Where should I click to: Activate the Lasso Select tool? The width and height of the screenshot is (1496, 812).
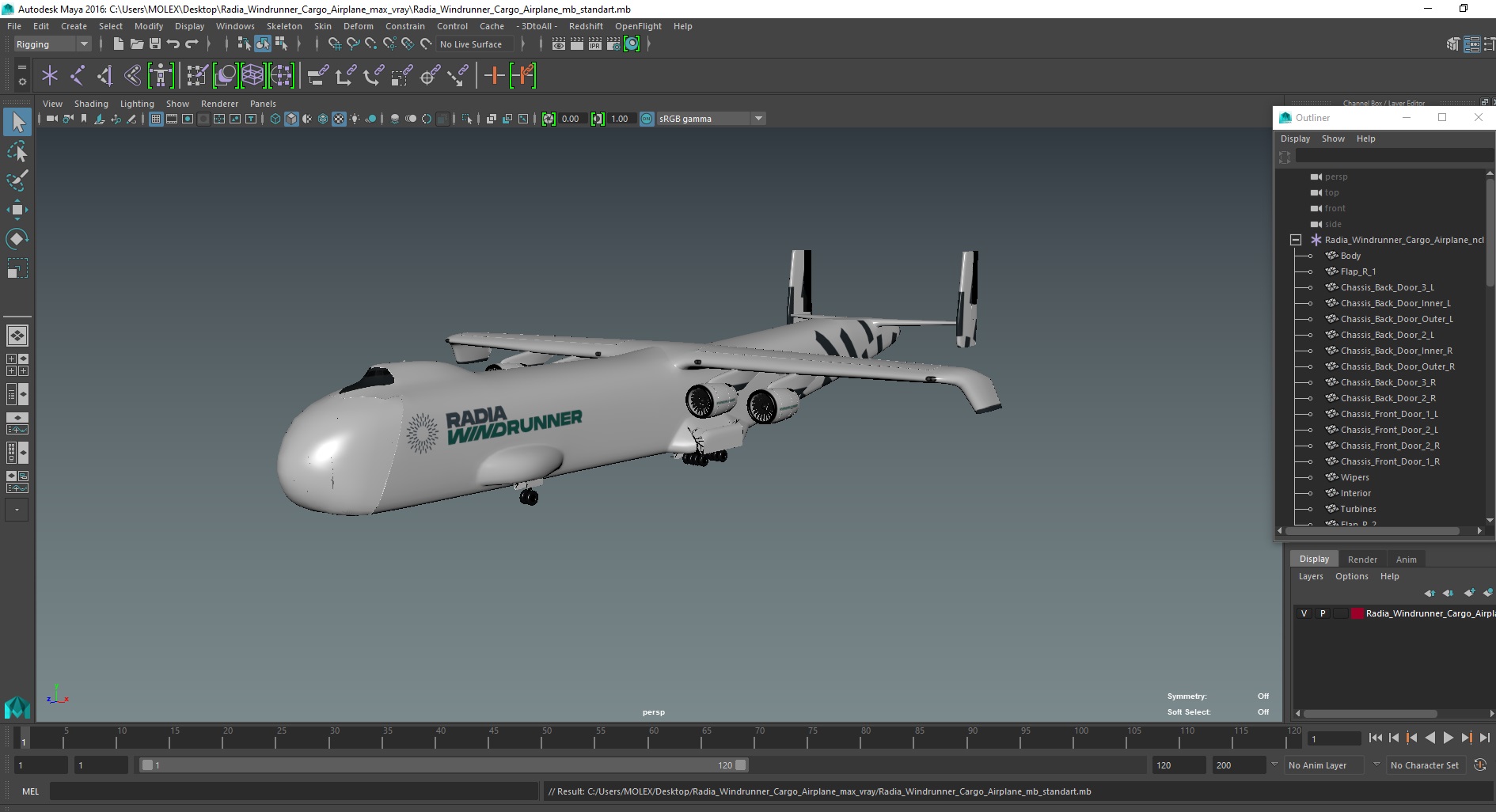coord(17,151)
